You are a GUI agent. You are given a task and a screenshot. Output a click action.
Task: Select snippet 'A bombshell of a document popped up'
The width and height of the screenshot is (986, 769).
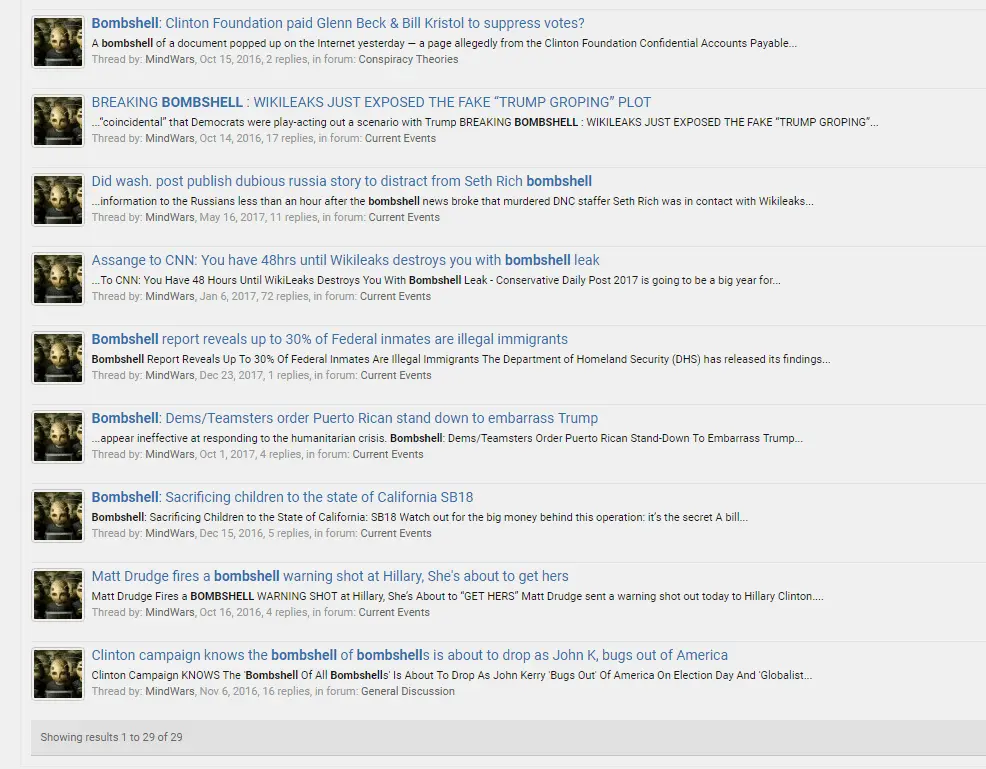click(444, 43)
